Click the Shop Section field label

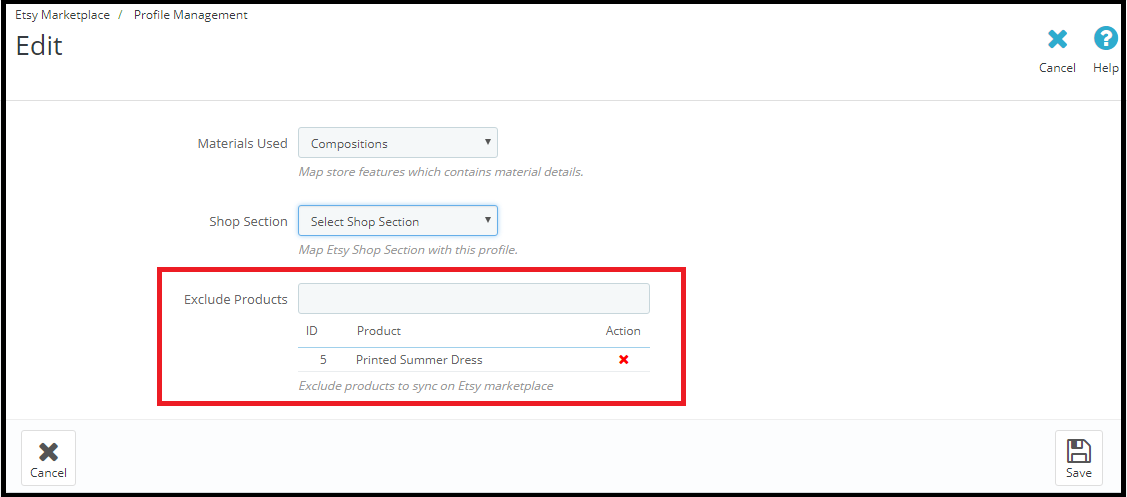click(248, 221)
